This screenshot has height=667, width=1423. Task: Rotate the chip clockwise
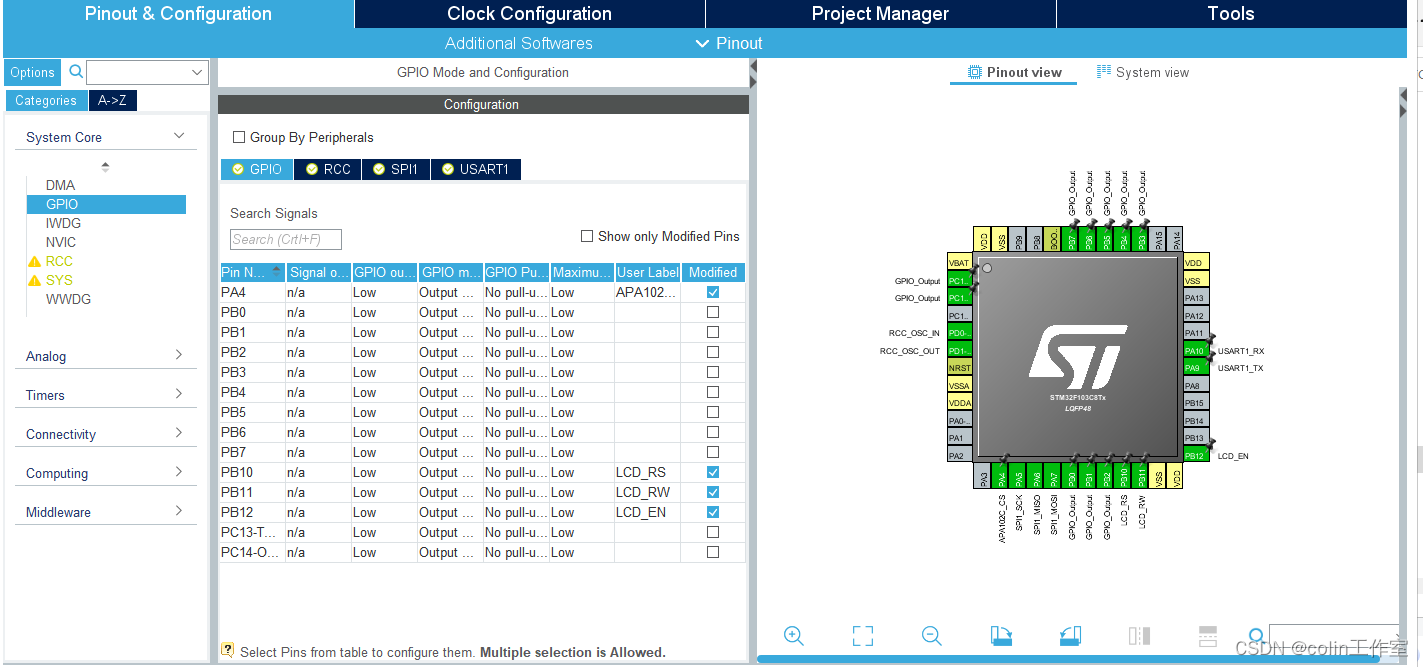(1000, 635)
